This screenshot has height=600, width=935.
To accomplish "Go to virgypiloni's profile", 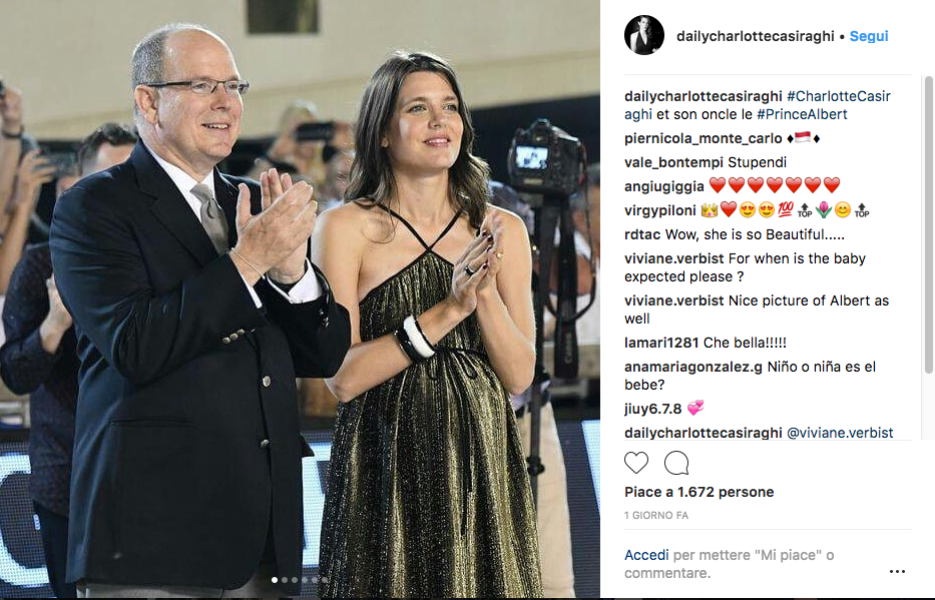I will click(x=660, y=210).
